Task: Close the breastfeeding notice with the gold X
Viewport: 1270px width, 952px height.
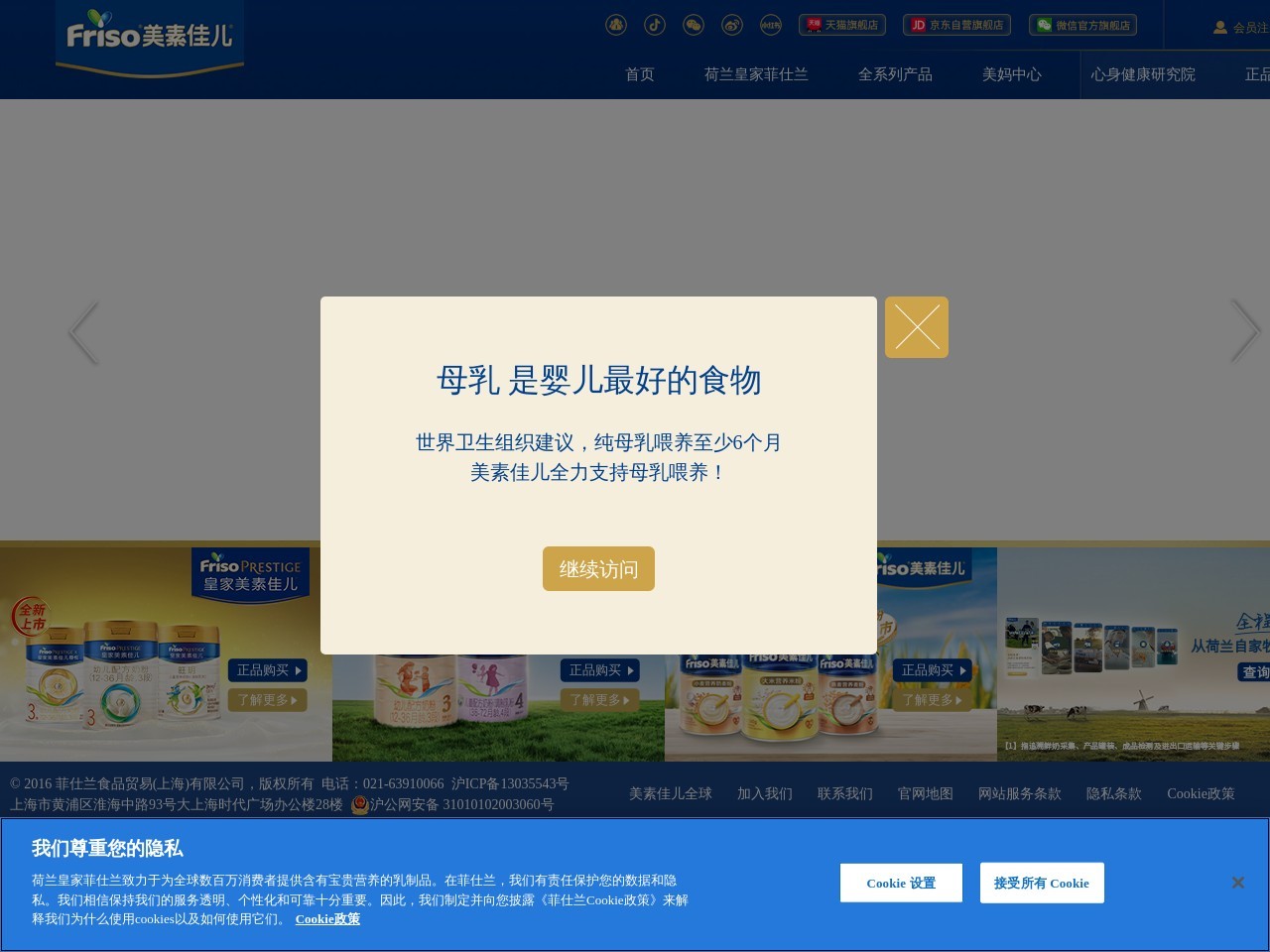Action: tap(916, 327)
